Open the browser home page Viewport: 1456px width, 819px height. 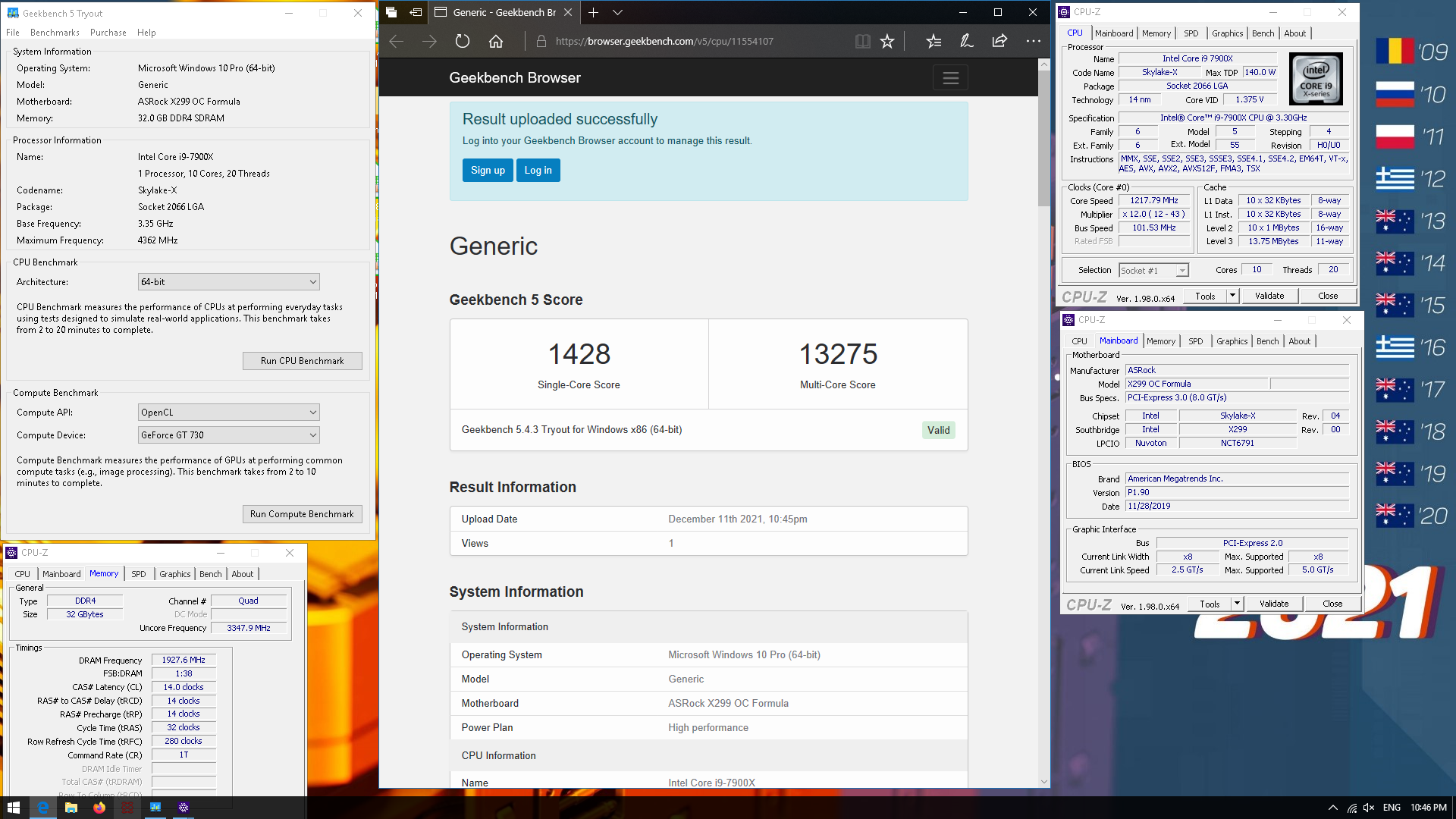click(x=496, y=42)
